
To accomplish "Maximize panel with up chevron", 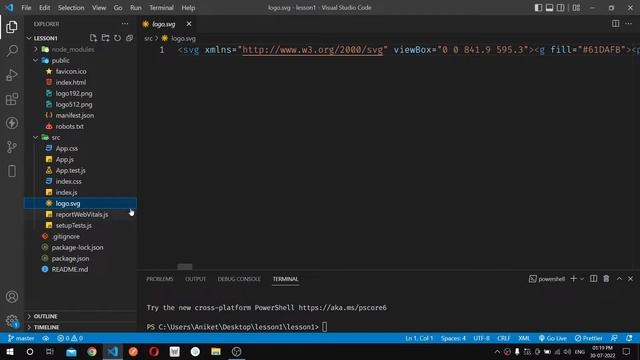I will [x=619, y=279].
